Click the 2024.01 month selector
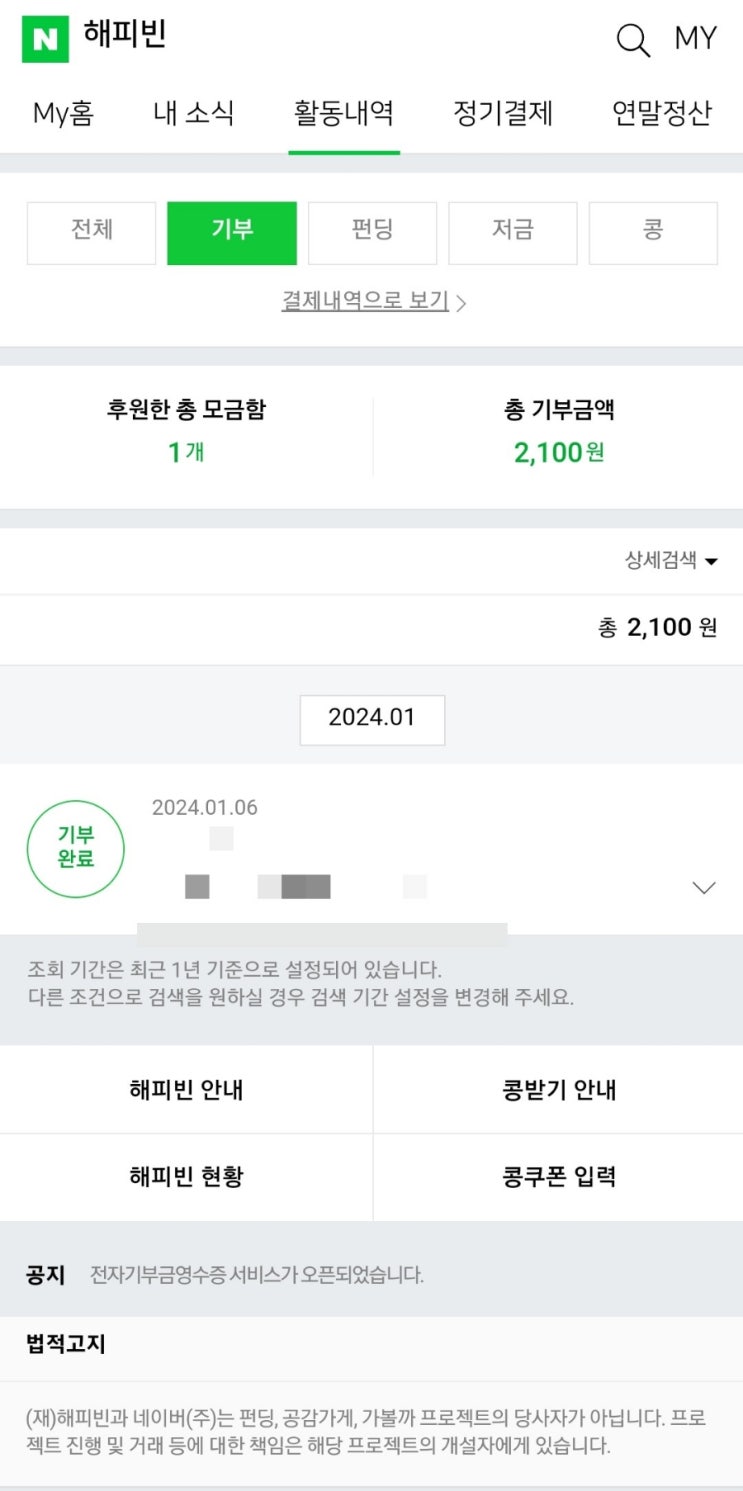 click(372, 719)
